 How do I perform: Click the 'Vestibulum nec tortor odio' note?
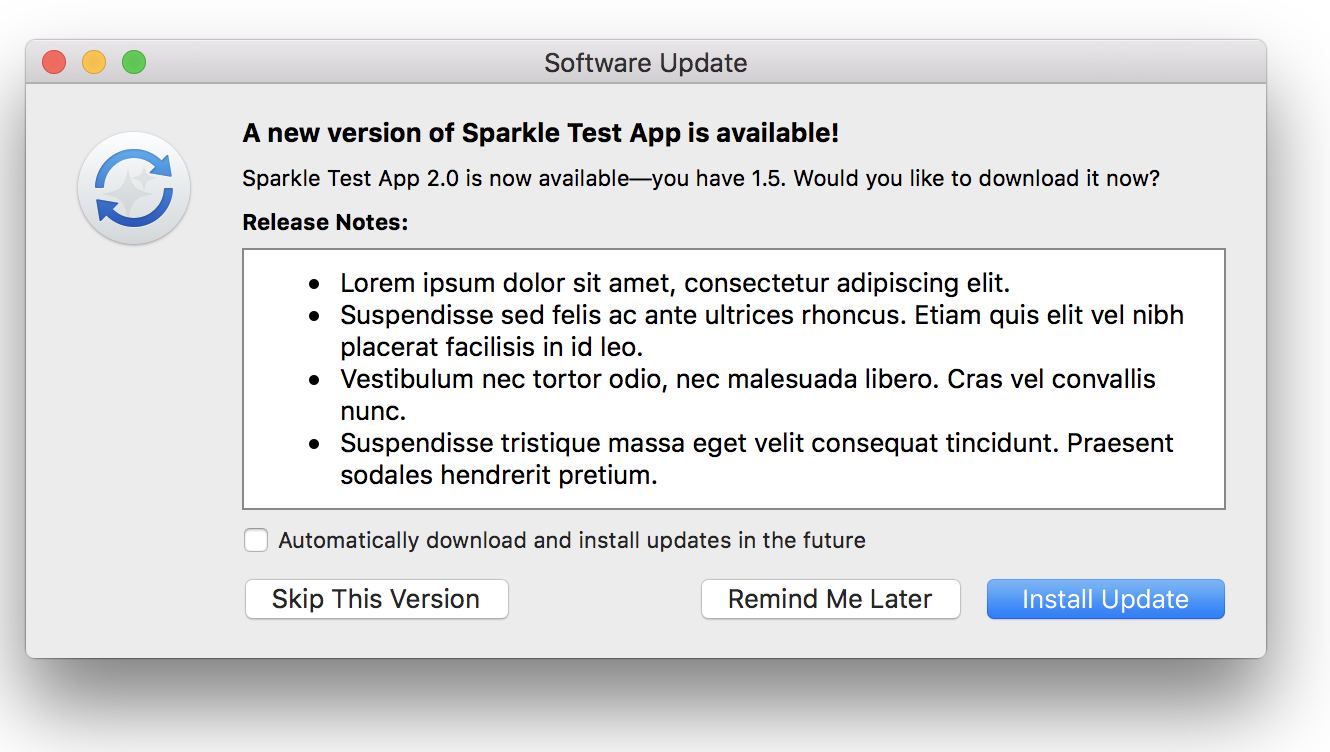[748, 395]
